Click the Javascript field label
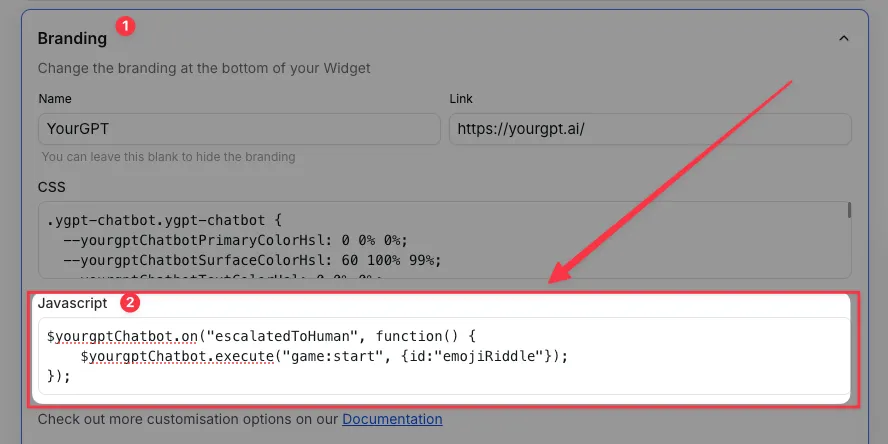The image size is (888, 444). coord(72,302)
